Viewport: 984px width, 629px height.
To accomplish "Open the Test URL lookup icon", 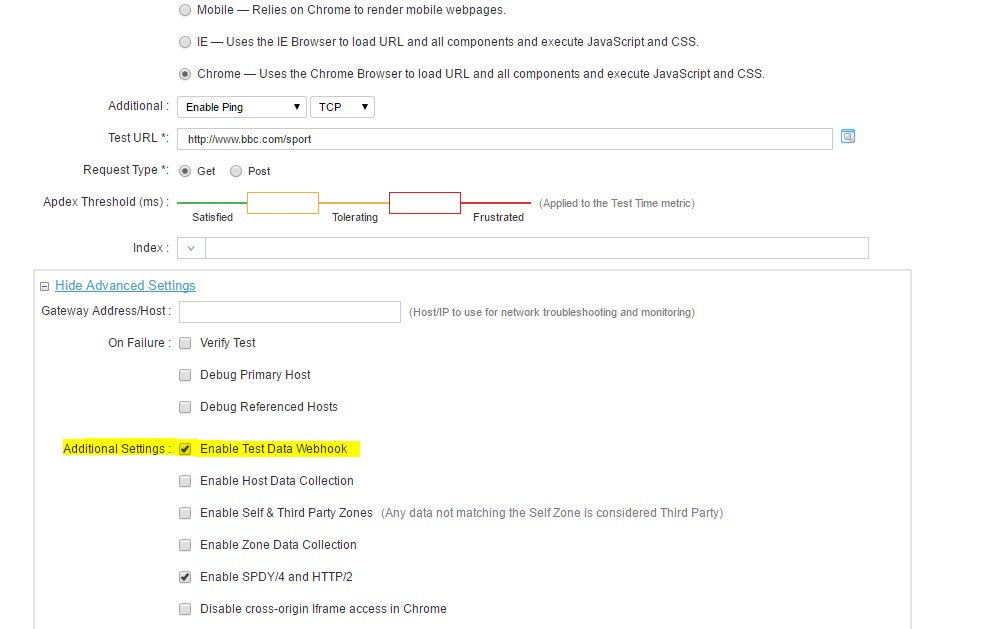I will (x=848, y=136).
